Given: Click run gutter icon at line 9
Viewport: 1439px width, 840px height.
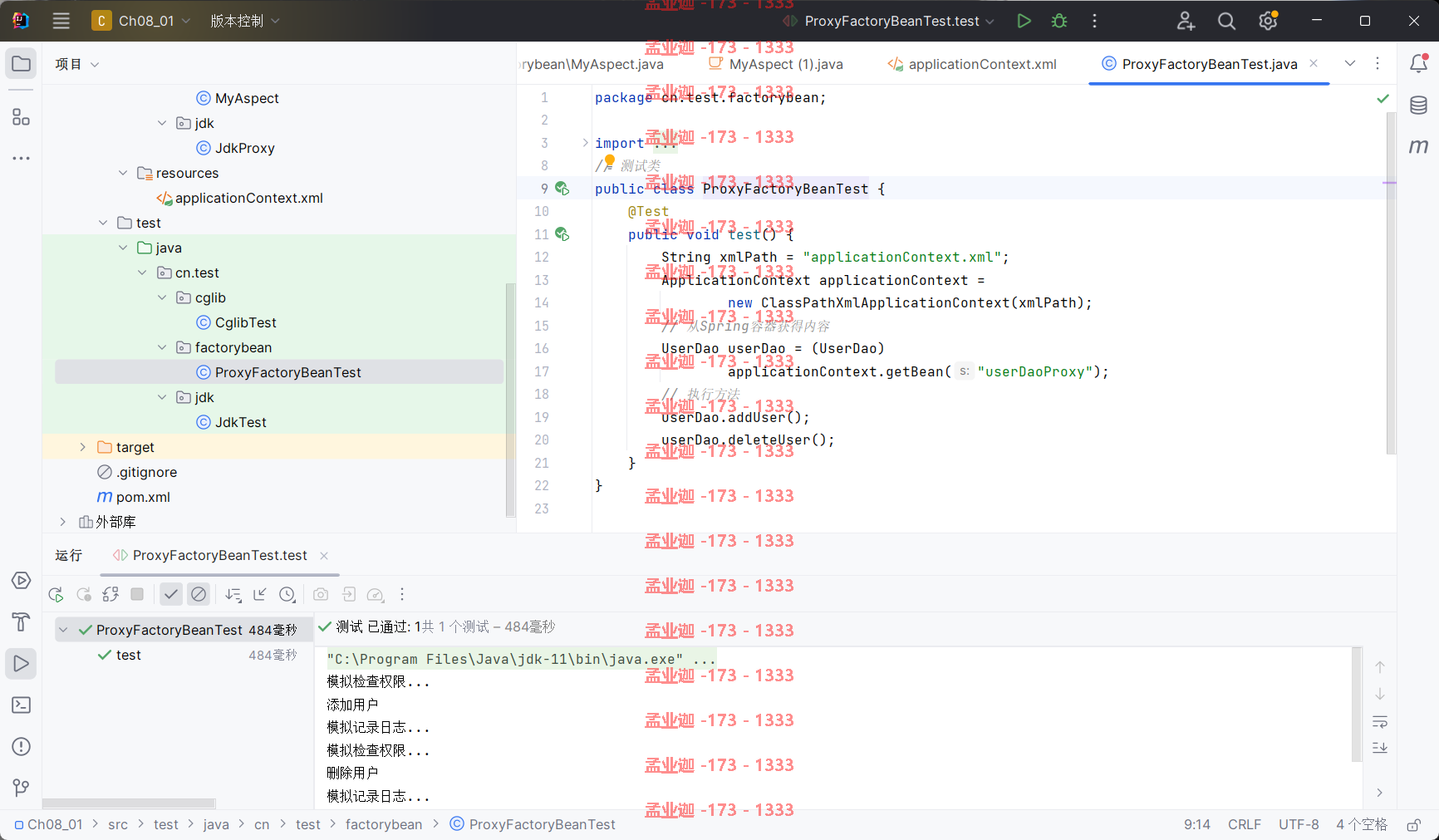Looking at the screenshot, I should pyautogui.click(x=562, y=189).
